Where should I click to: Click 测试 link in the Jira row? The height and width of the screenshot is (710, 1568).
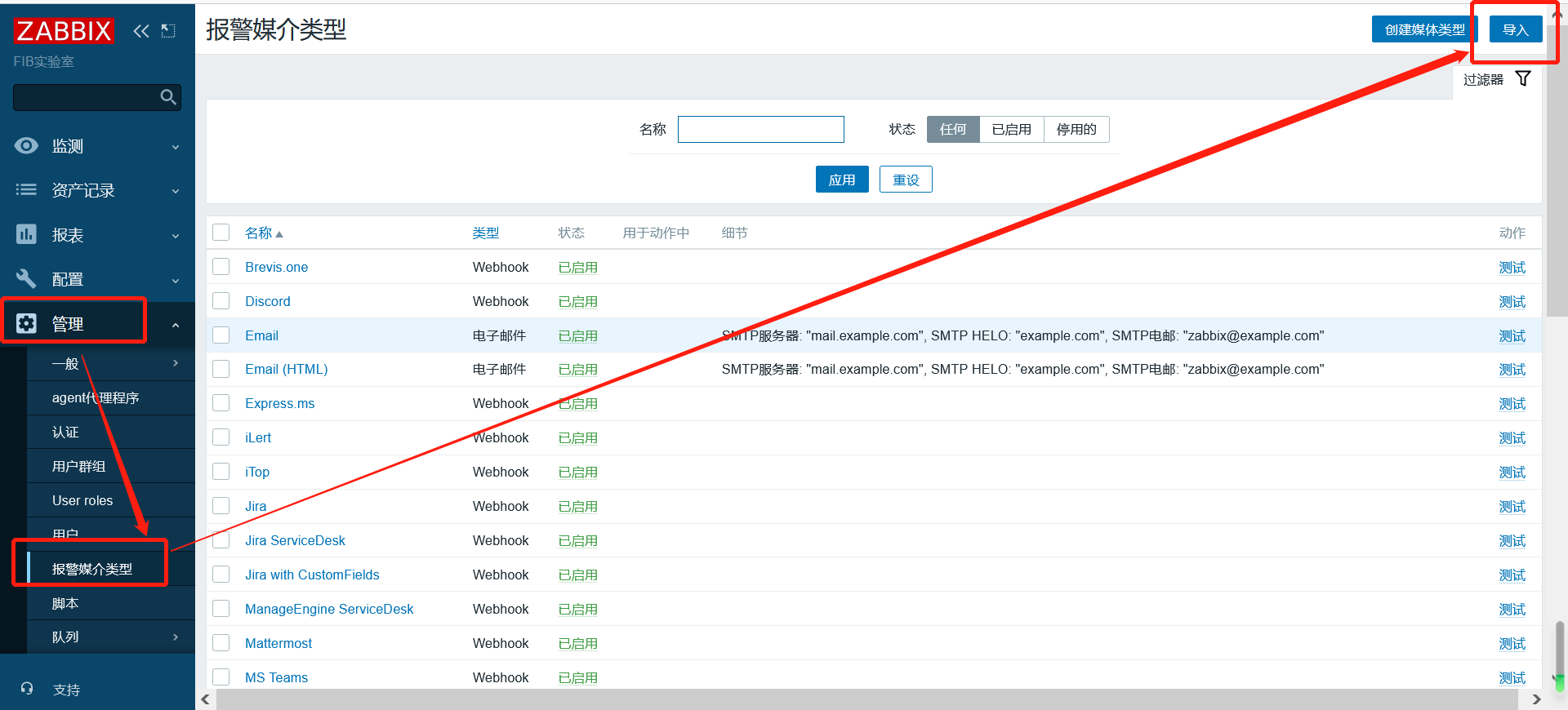(1512, 506)
